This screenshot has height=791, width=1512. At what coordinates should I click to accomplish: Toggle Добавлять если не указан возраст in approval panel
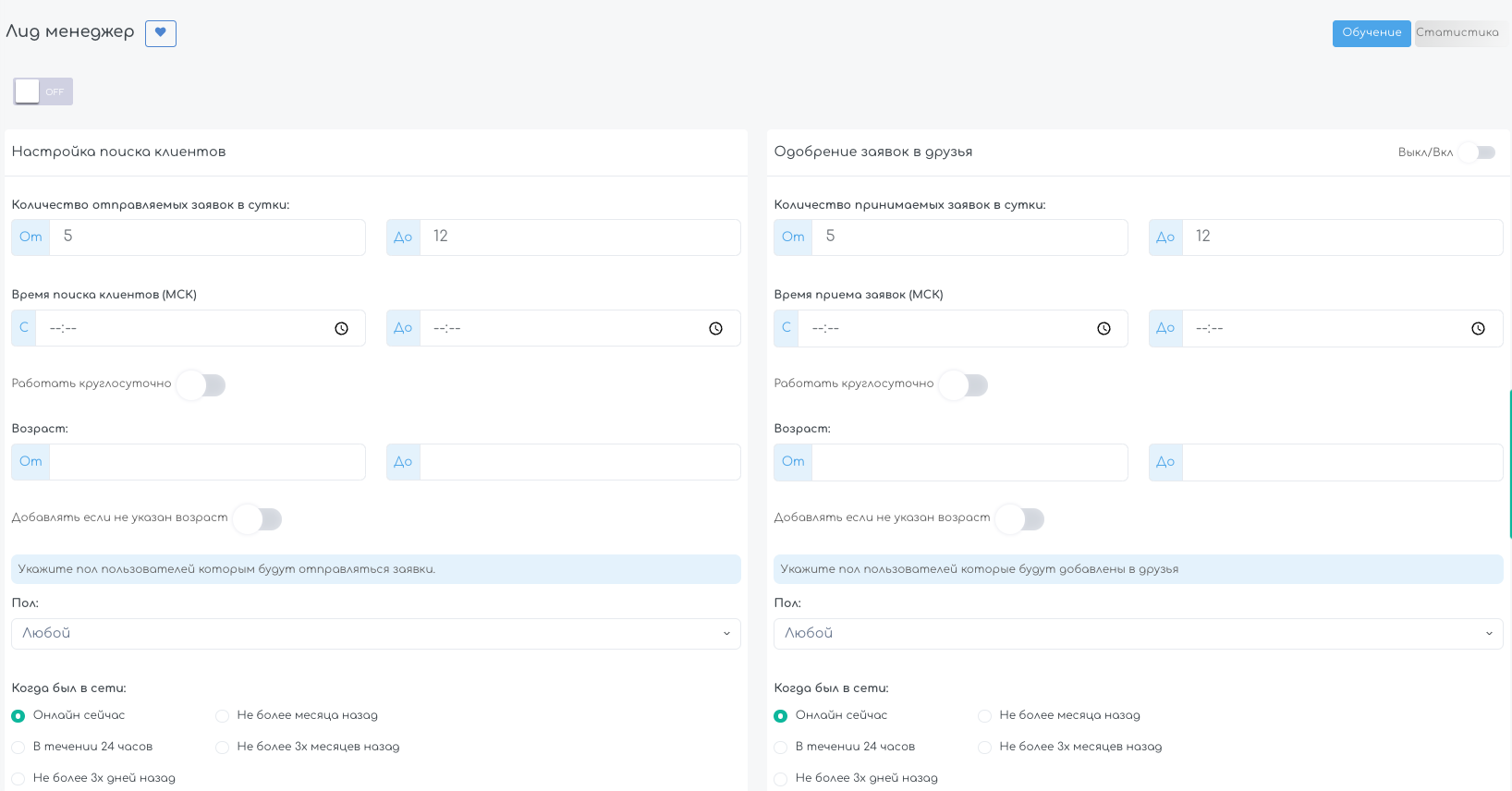(1020, 519)
